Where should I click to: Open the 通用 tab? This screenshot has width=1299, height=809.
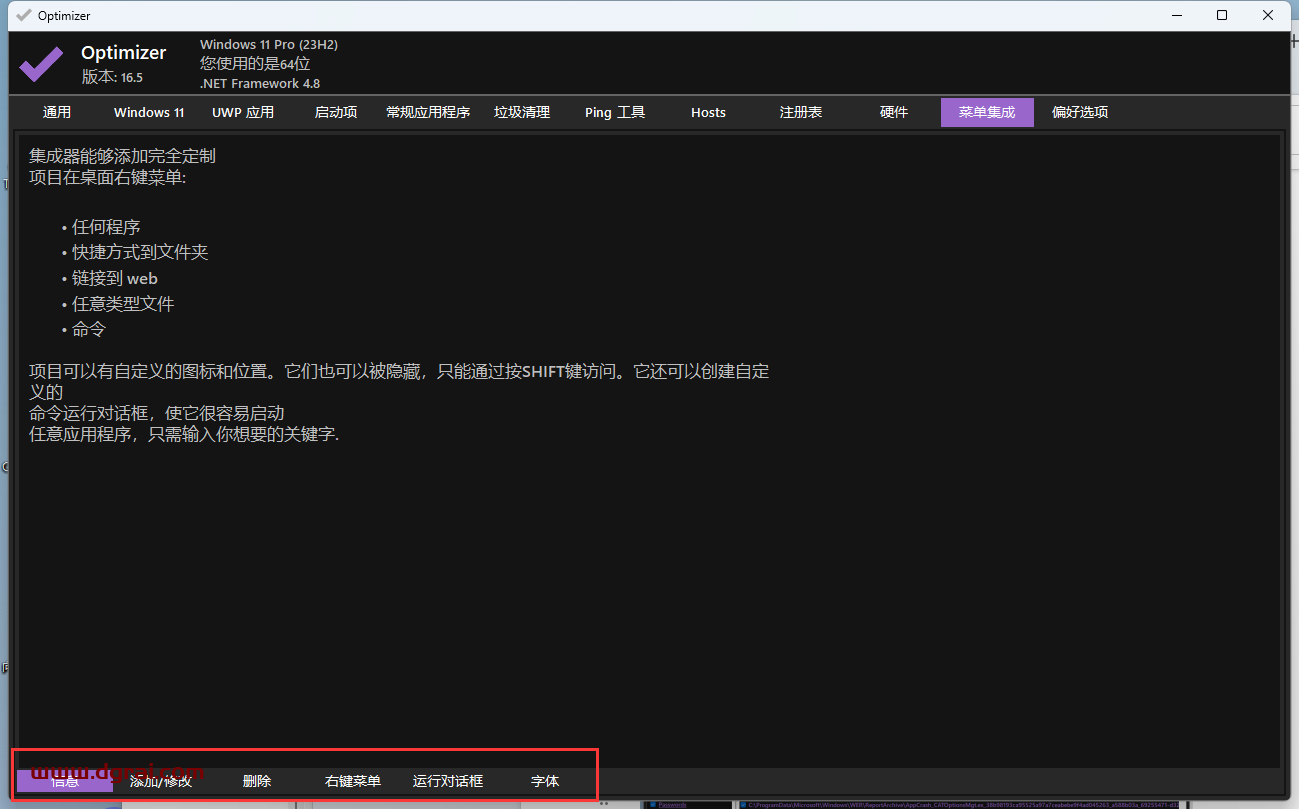point(57,112)
